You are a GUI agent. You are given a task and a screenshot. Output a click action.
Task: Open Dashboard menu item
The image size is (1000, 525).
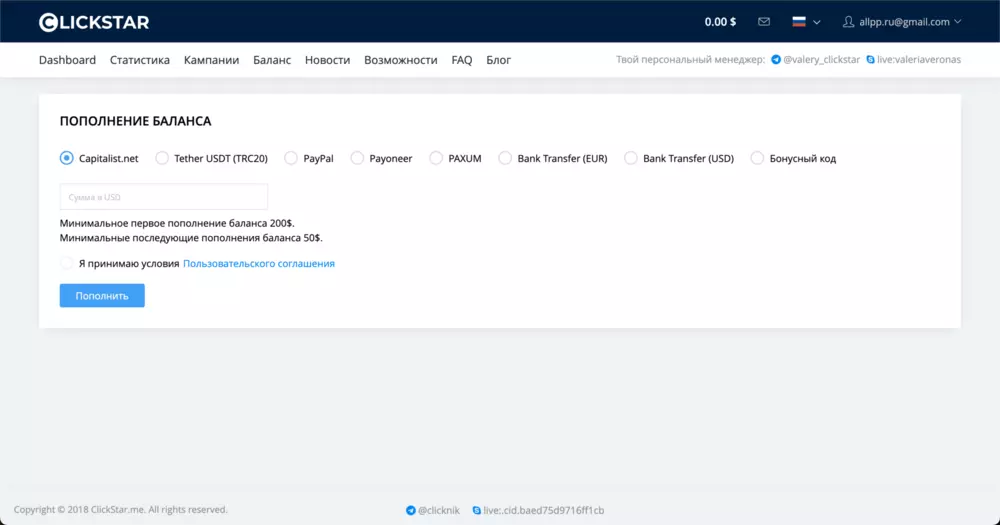(x=67, y=60)
